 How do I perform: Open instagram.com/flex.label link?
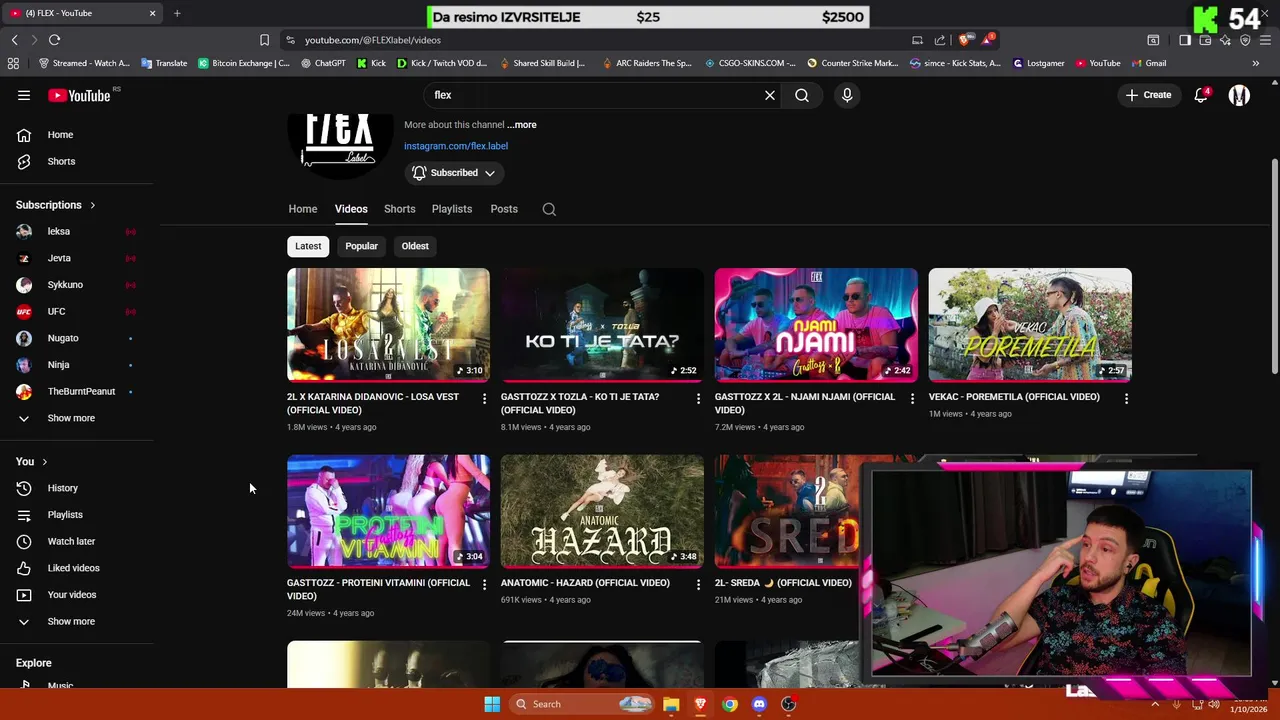(456, 146)
